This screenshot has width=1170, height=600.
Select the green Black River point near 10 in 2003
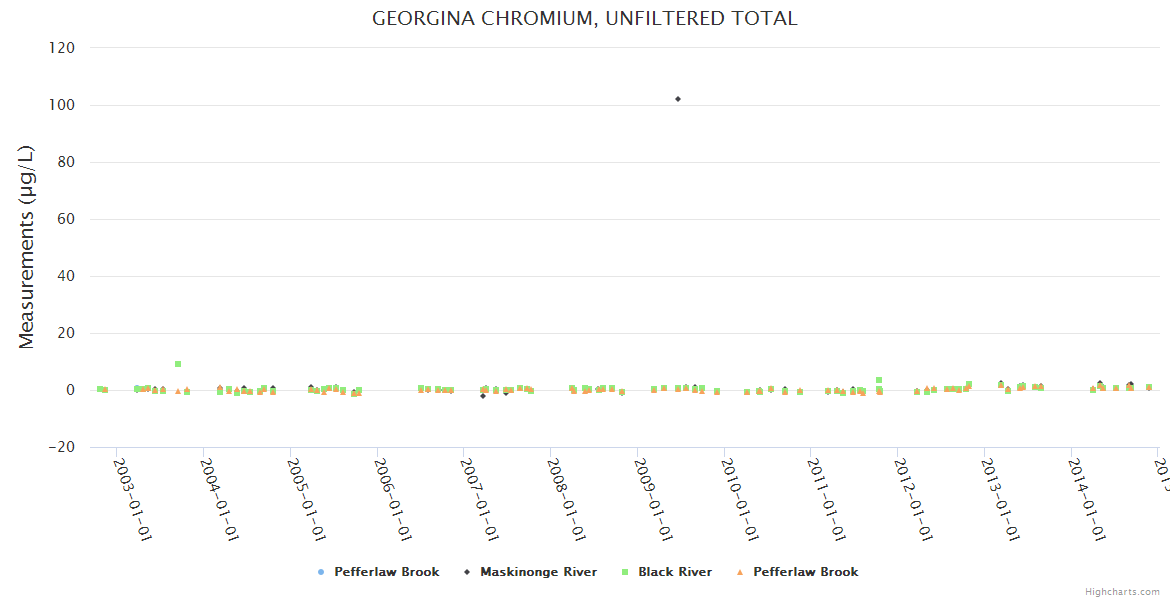(x=178, y=364)
